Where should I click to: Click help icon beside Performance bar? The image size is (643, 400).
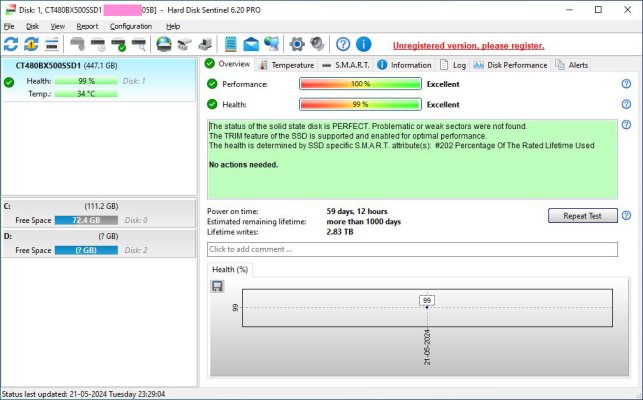point(626,84)
